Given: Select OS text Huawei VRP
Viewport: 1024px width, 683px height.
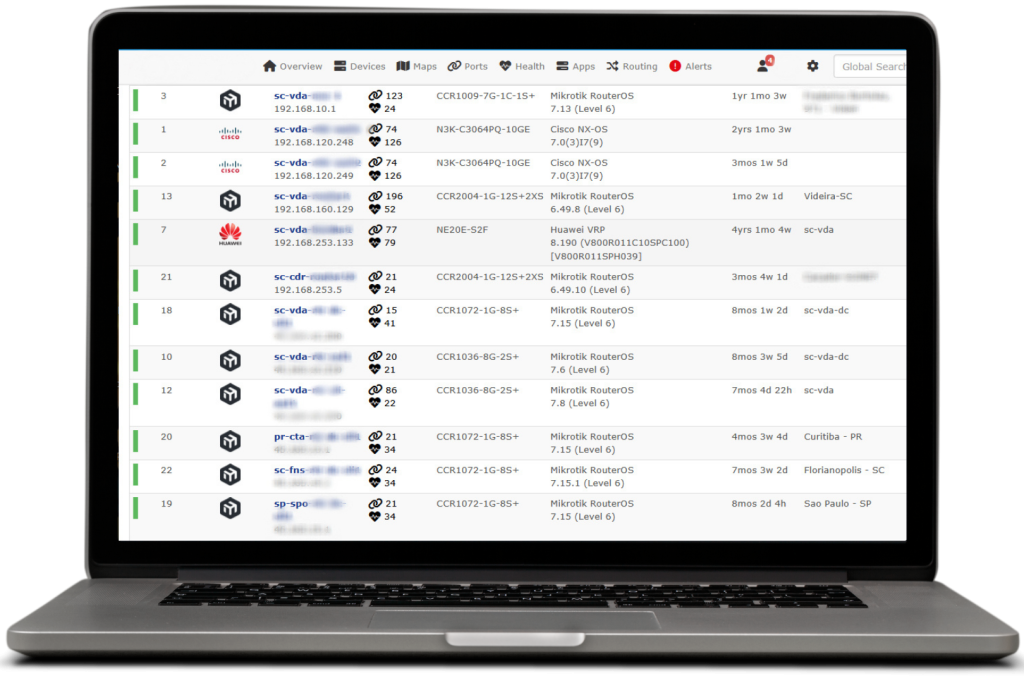Looking at the screenshot, I should 577,229.
